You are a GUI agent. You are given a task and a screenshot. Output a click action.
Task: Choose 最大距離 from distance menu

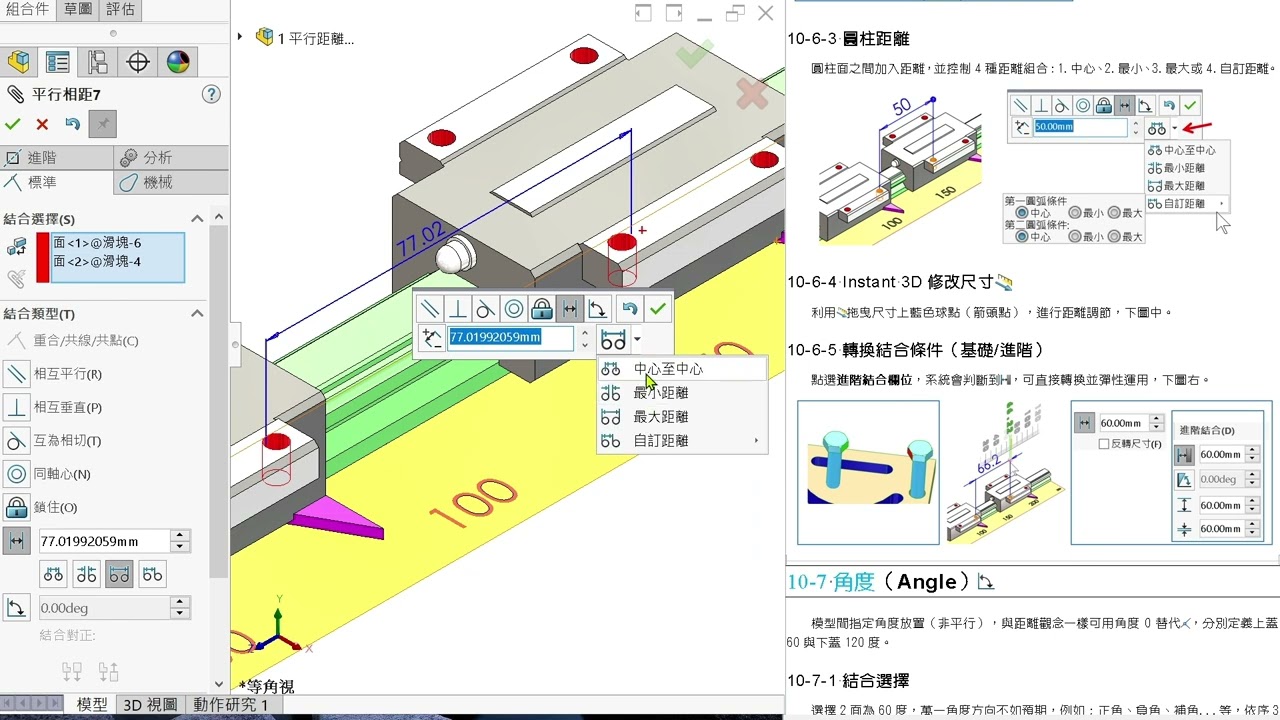(x=682, y=417)
